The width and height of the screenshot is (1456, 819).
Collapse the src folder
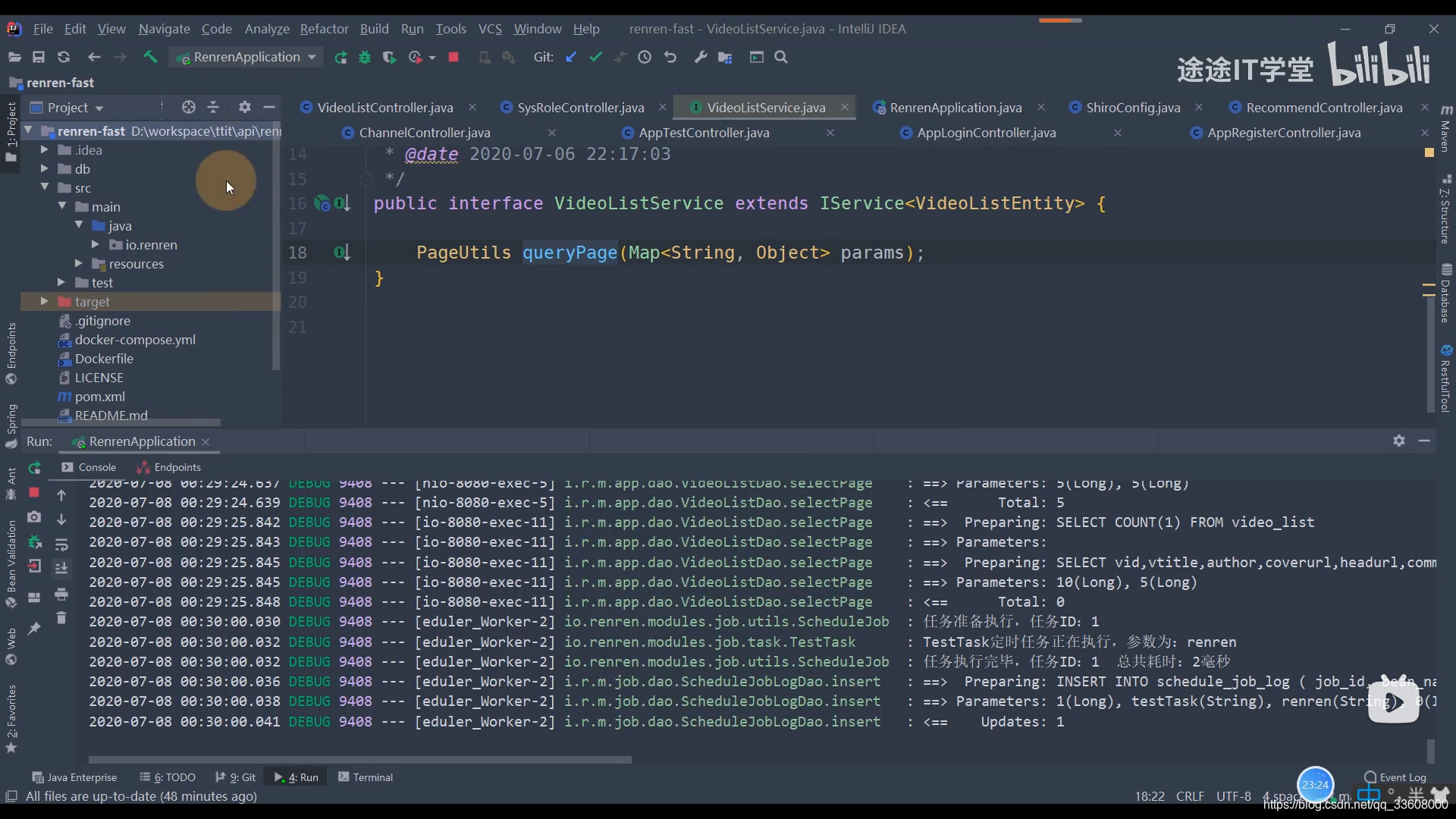click(x=44, y=187)
